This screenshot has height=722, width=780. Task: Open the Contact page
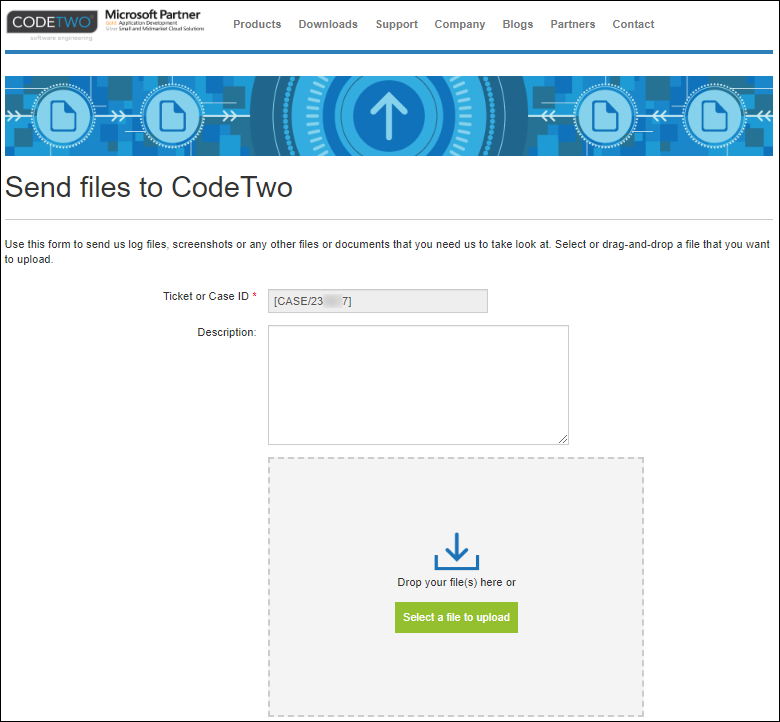click(x=633, y=24)
